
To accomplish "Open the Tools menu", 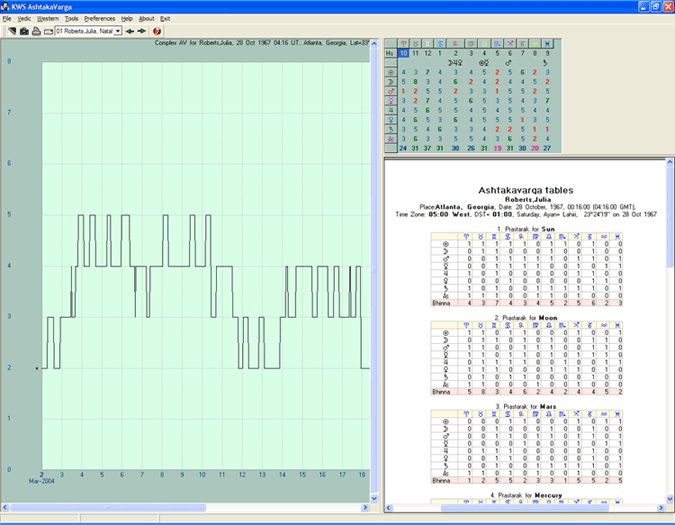I will coord(71,19).
